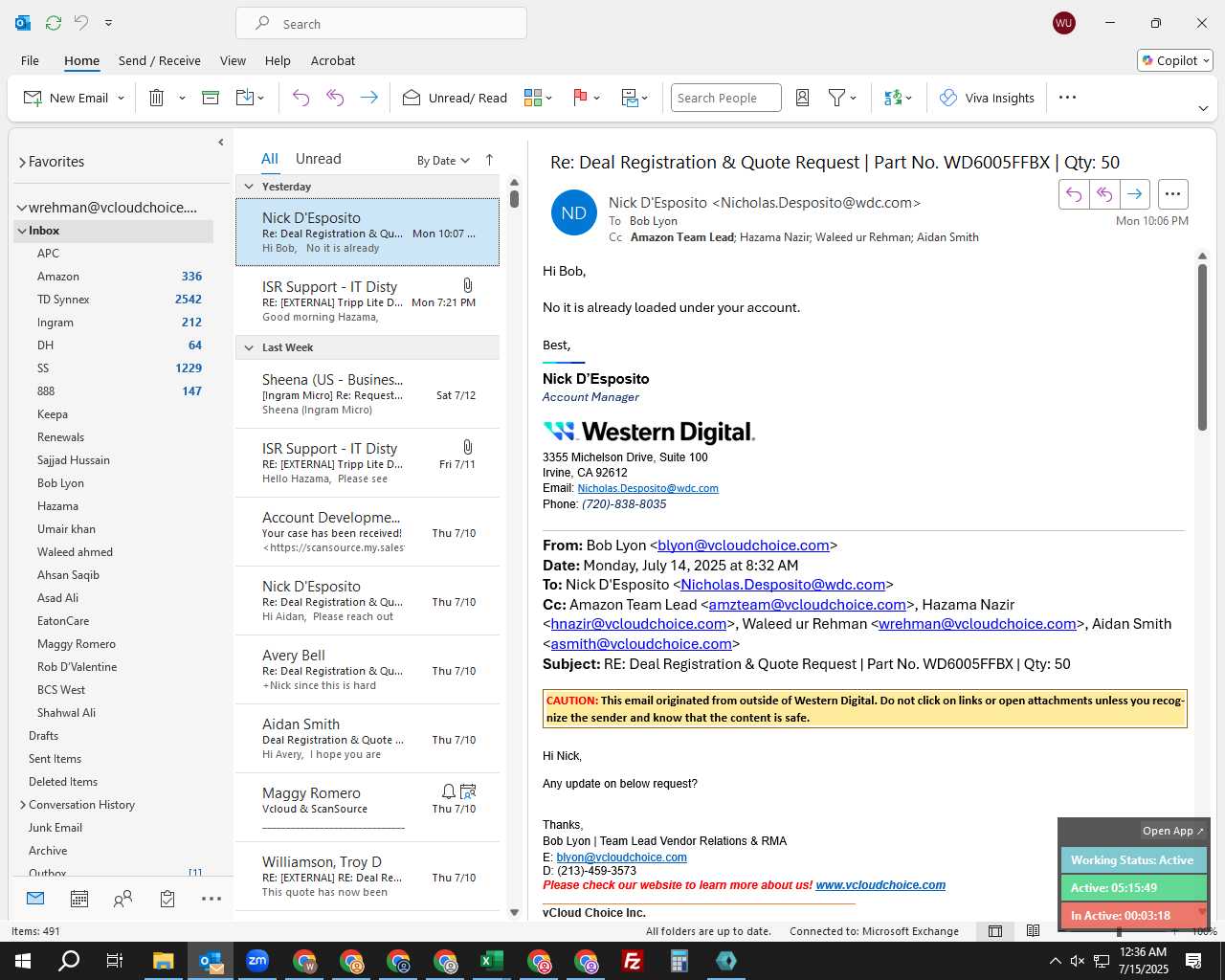Expand the Conversation History folder
The height and width of the screenshot is (980, 1225).
pos(23,805)
